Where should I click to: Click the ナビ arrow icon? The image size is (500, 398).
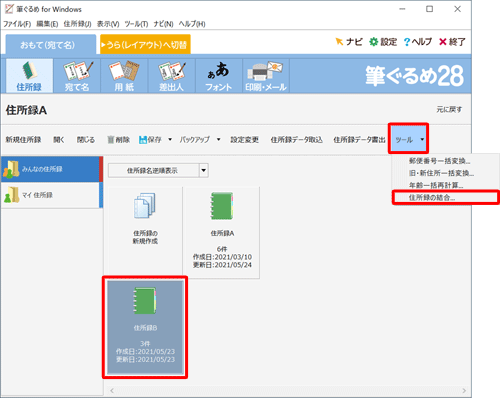click(x=349, y=42)
